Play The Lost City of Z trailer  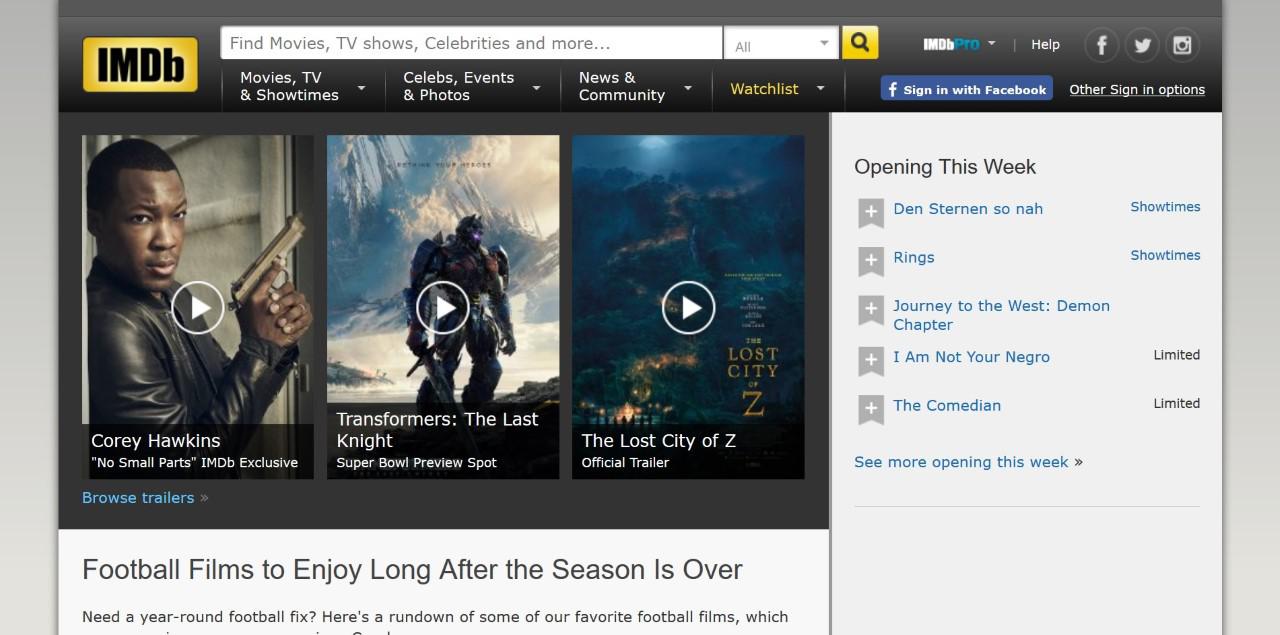click(688, 307)
